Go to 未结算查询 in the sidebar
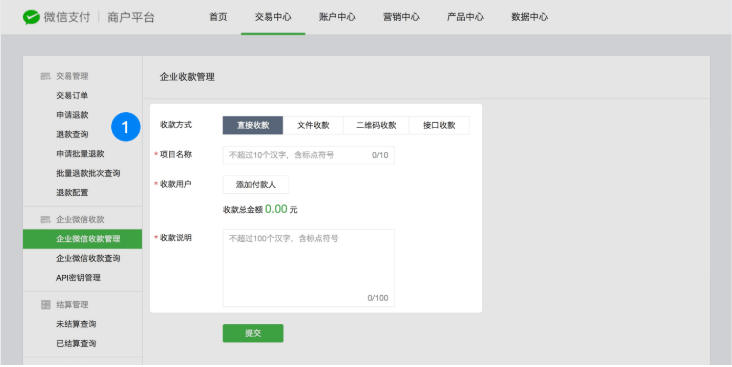The image size is (732, 367). (76, 324)
